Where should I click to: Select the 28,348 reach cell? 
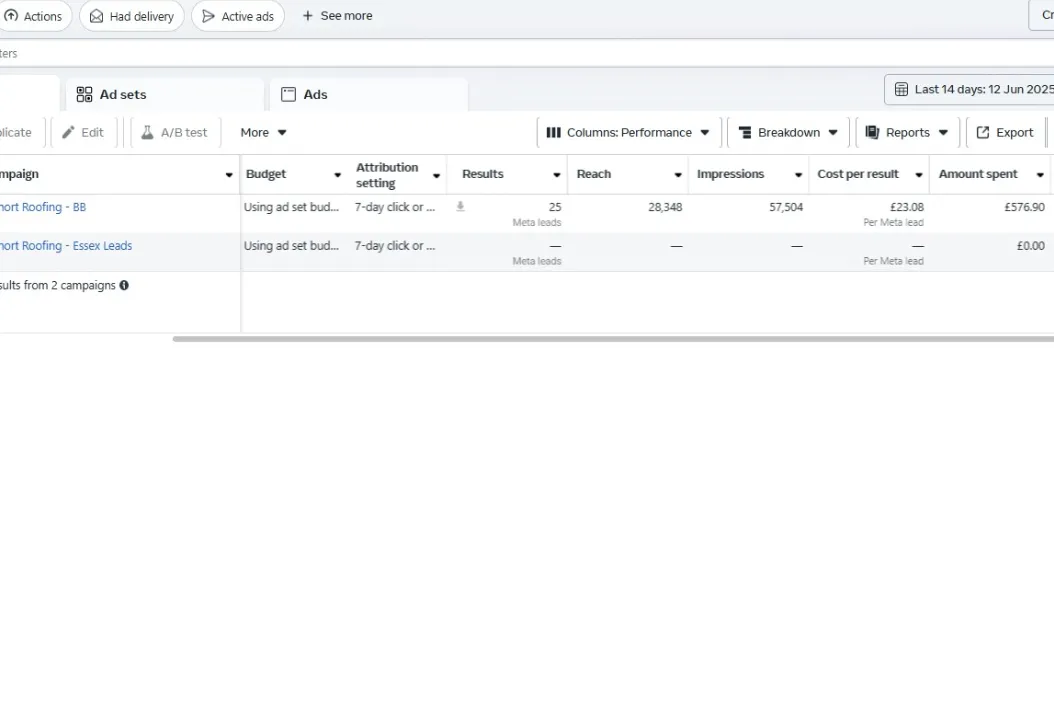pos(665,207)
